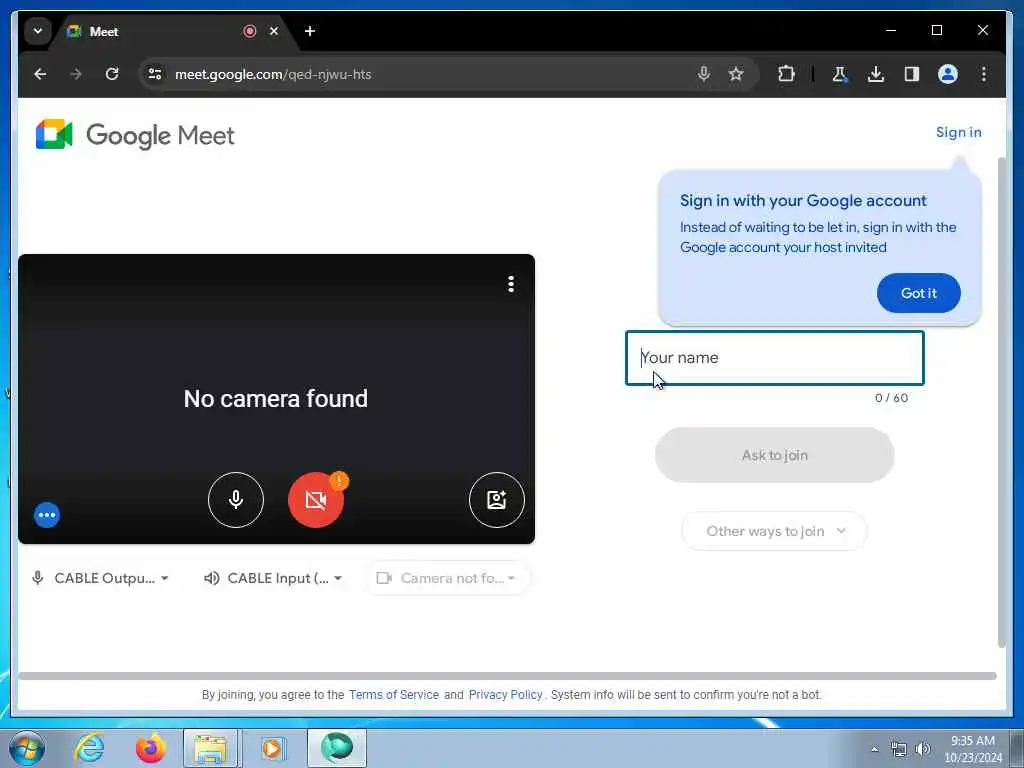The image size is (1024, 768).
Task: Go back with the browser back arrow
Action: [40, 74]
